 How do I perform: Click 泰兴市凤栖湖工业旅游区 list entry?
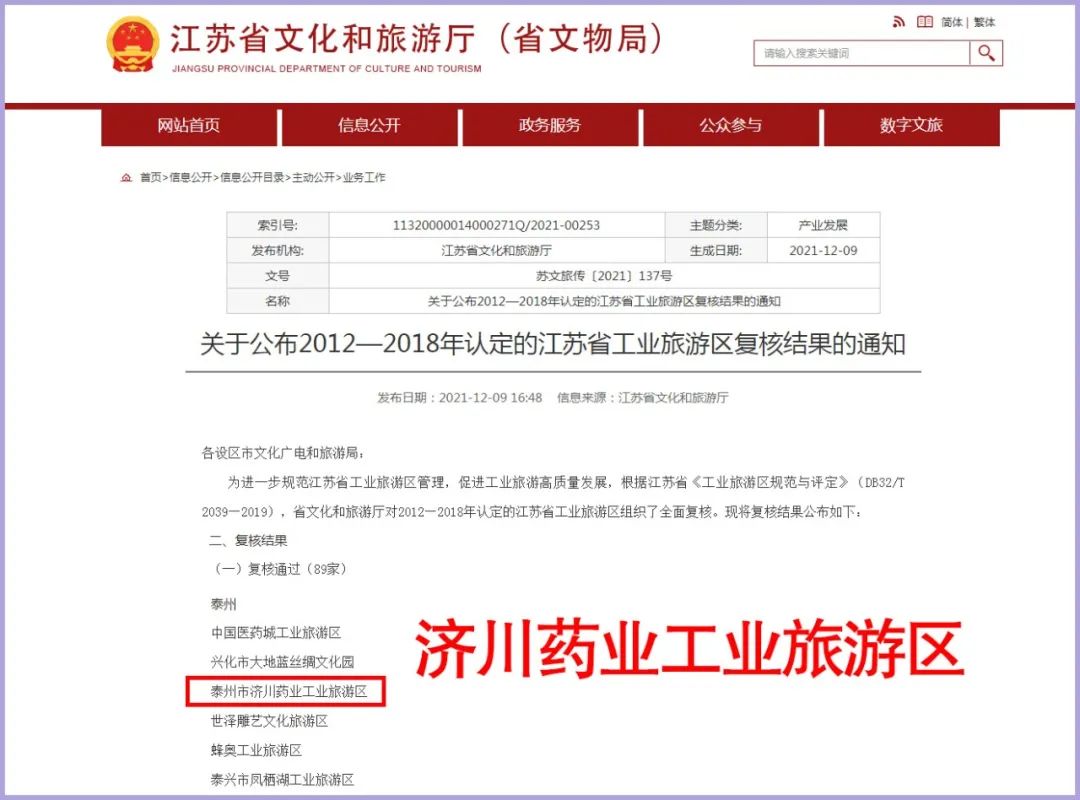pyautogui.click(x=282, y=780)
